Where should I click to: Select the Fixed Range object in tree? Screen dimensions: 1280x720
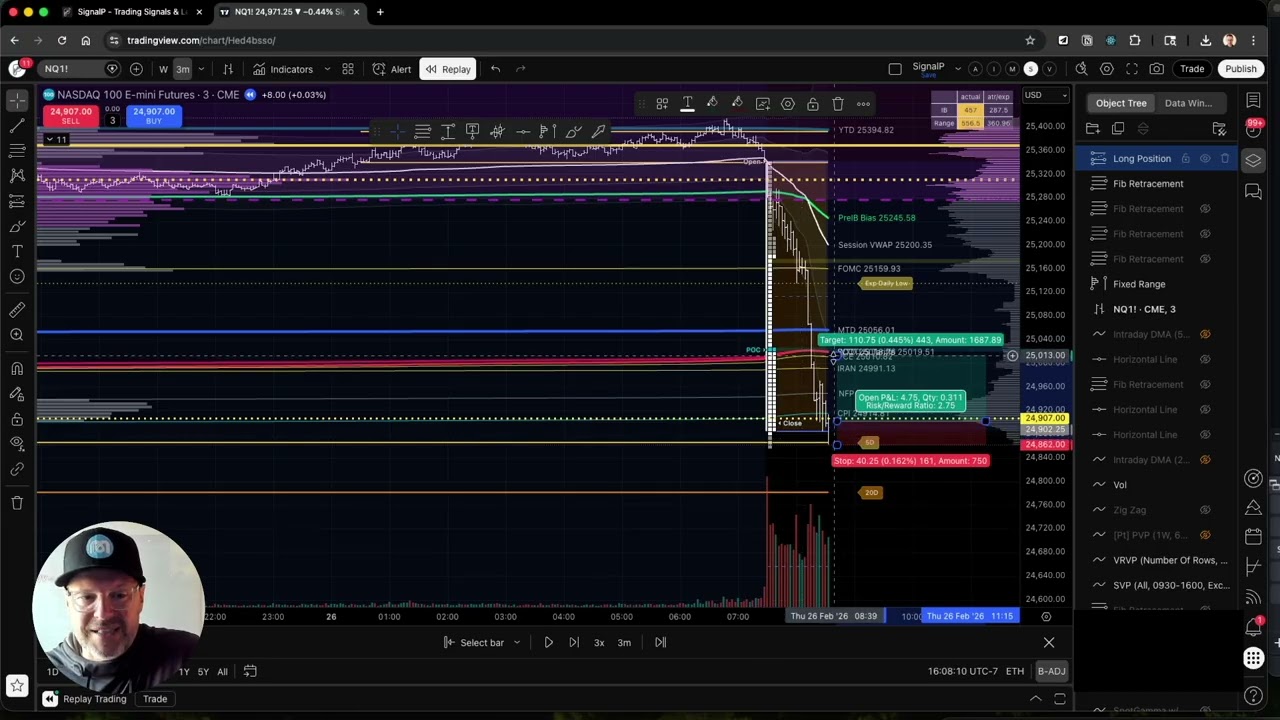1139,284
